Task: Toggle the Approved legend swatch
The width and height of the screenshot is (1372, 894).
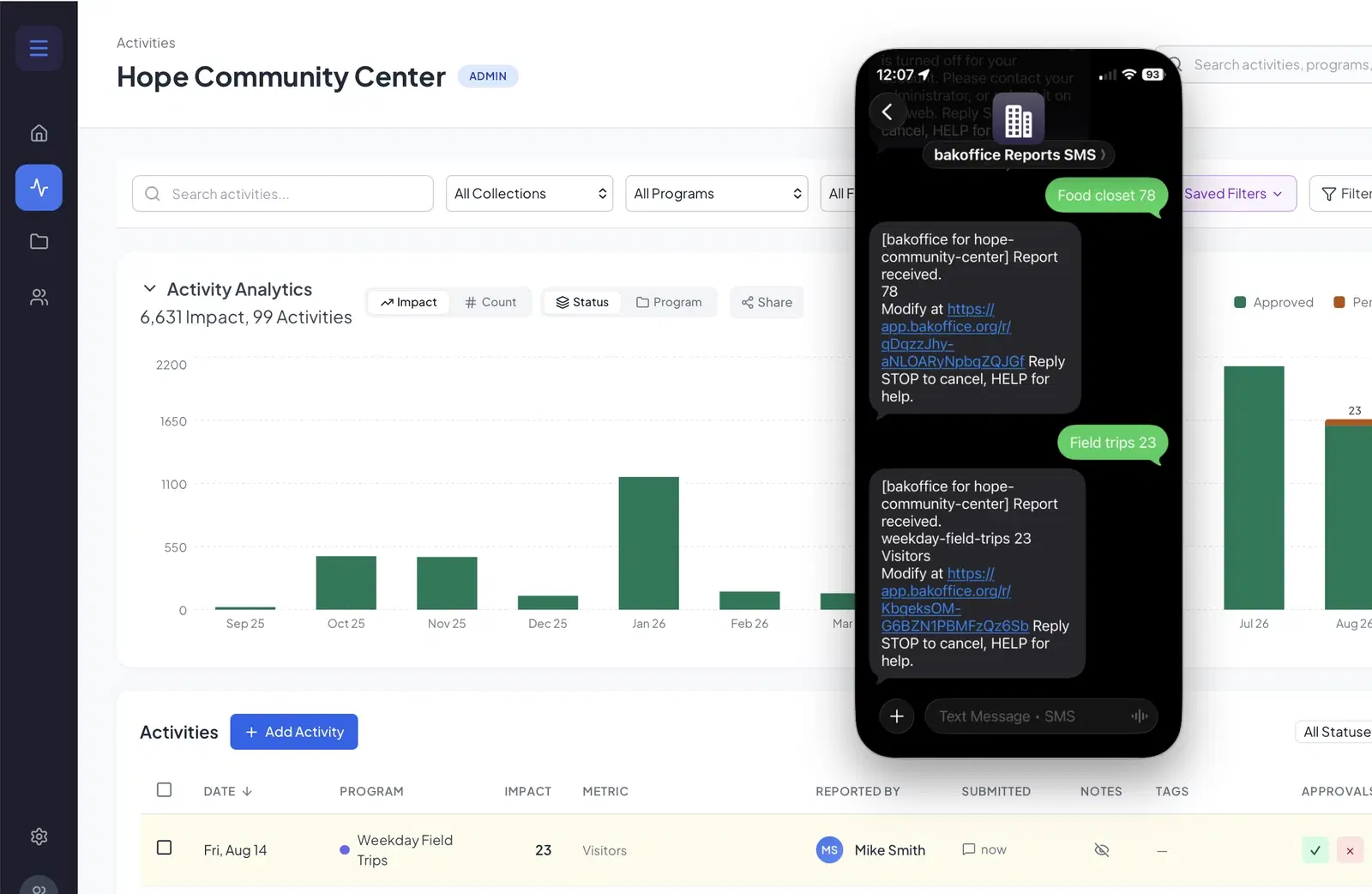Action: pos(1240,302)
